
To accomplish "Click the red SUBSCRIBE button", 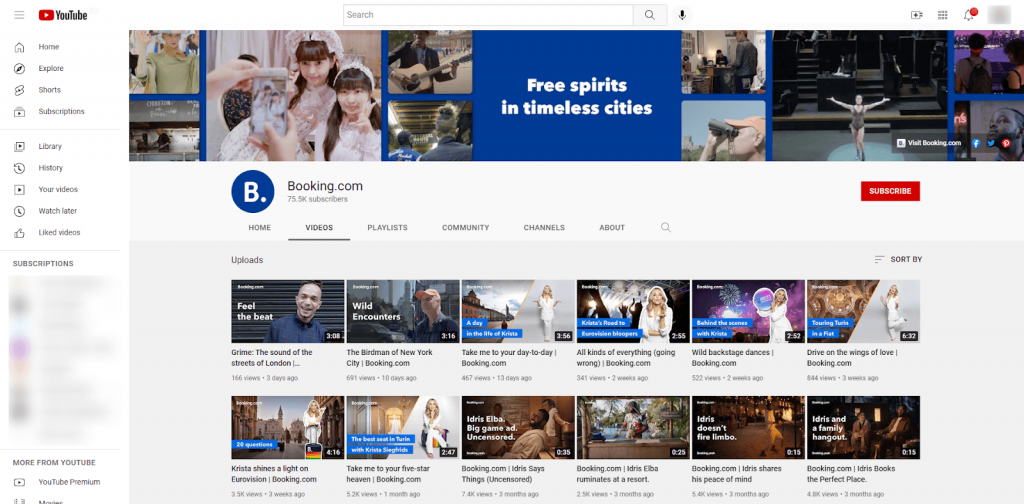I will coord(890,191).
